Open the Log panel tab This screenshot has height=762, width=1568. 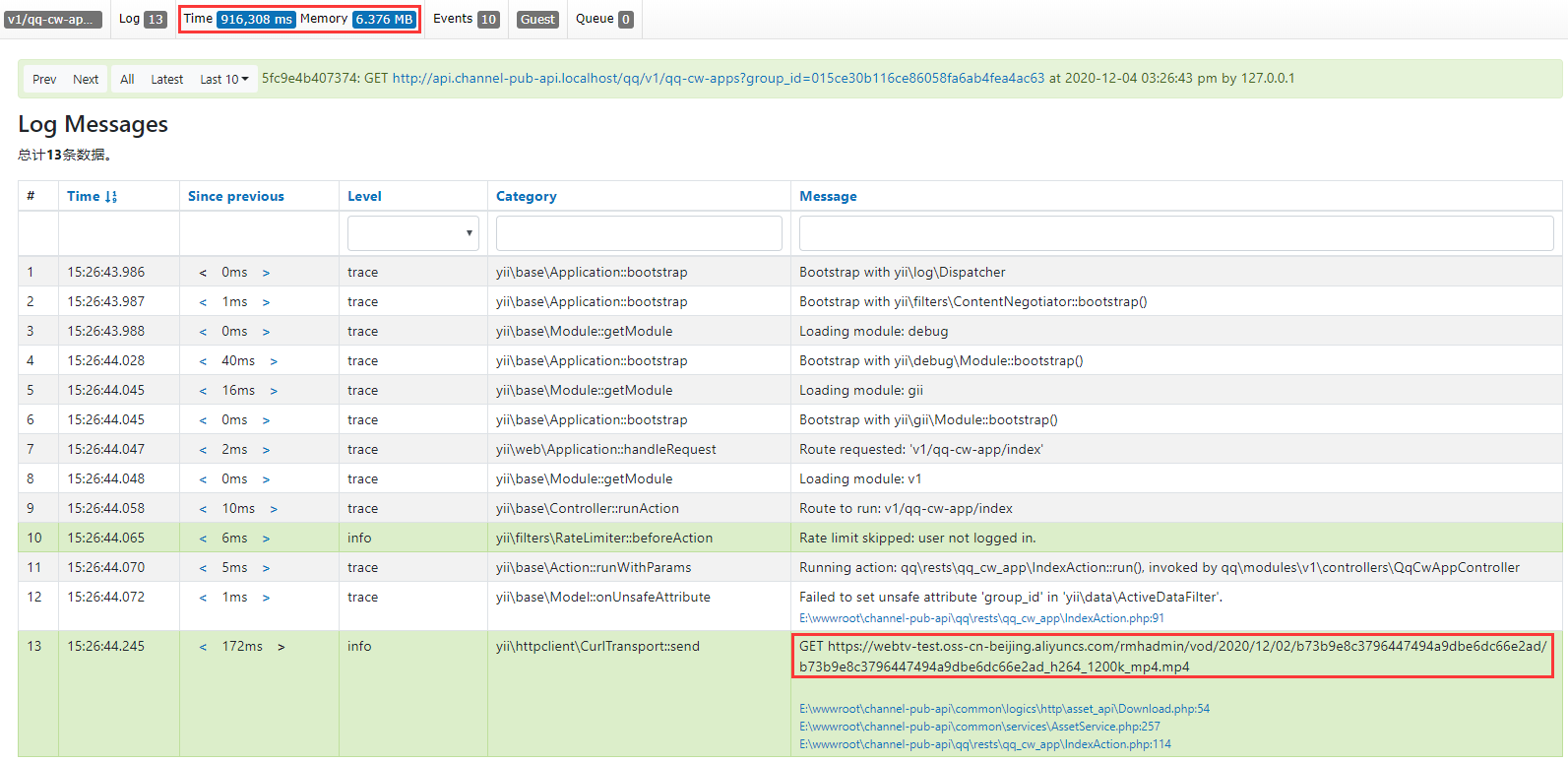pyautogui.click(x=142, y=19)
